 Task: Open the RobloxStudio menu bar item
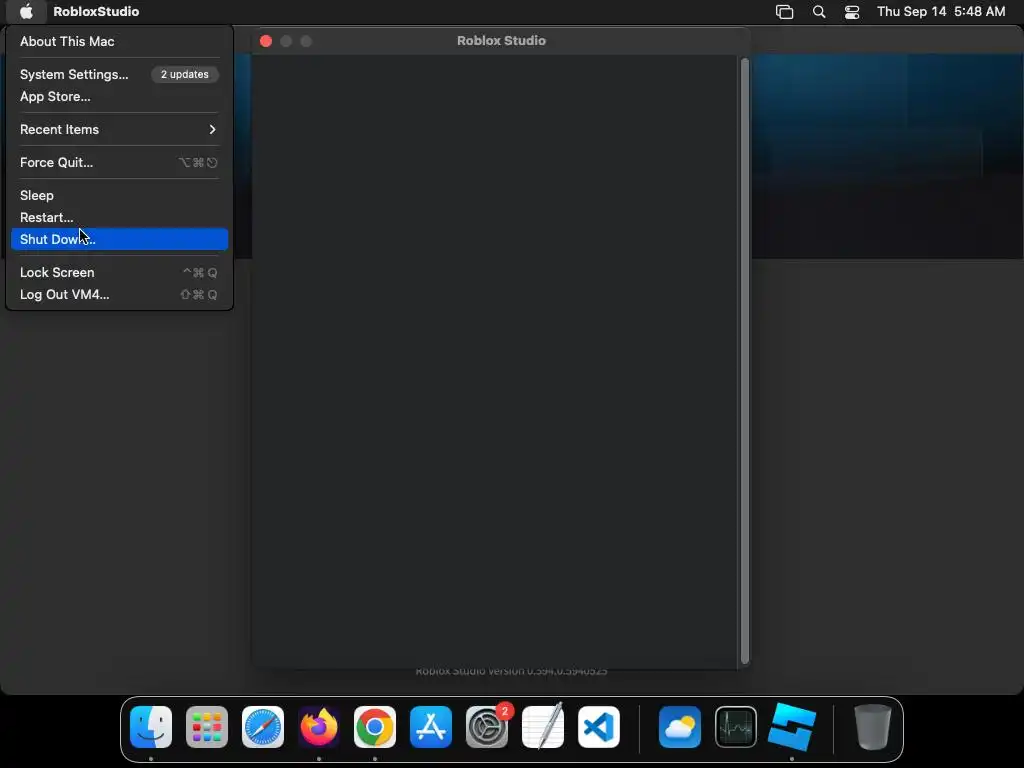coord(96,11)
